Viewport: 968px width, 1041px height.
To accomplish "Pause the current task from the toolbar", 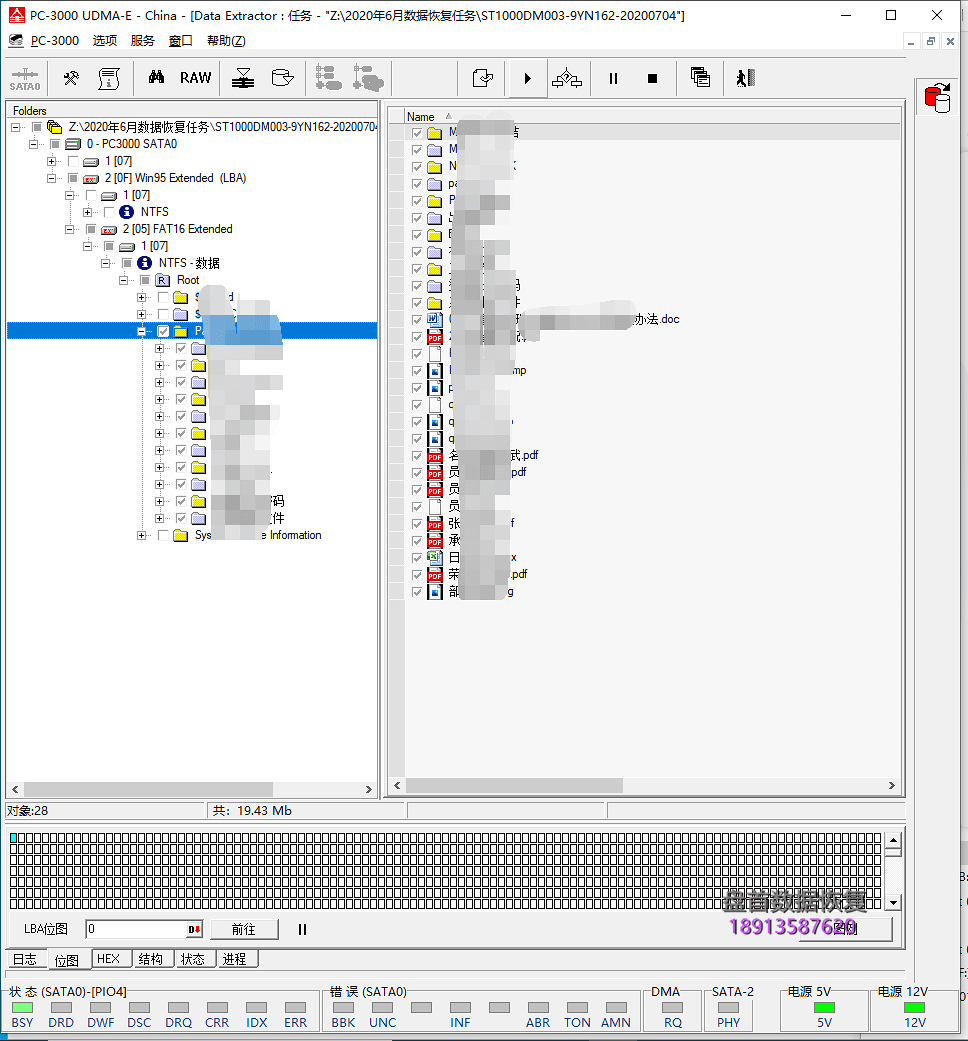I will tap(613, 78).
